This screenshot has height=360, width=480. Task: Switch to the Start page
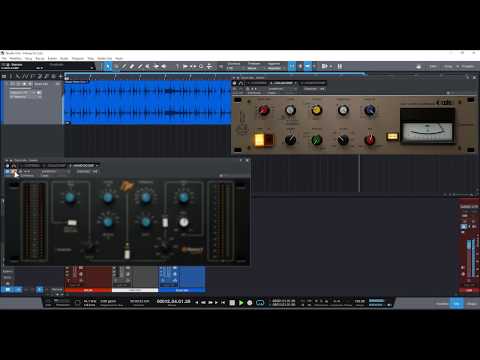tap(433, 66)
